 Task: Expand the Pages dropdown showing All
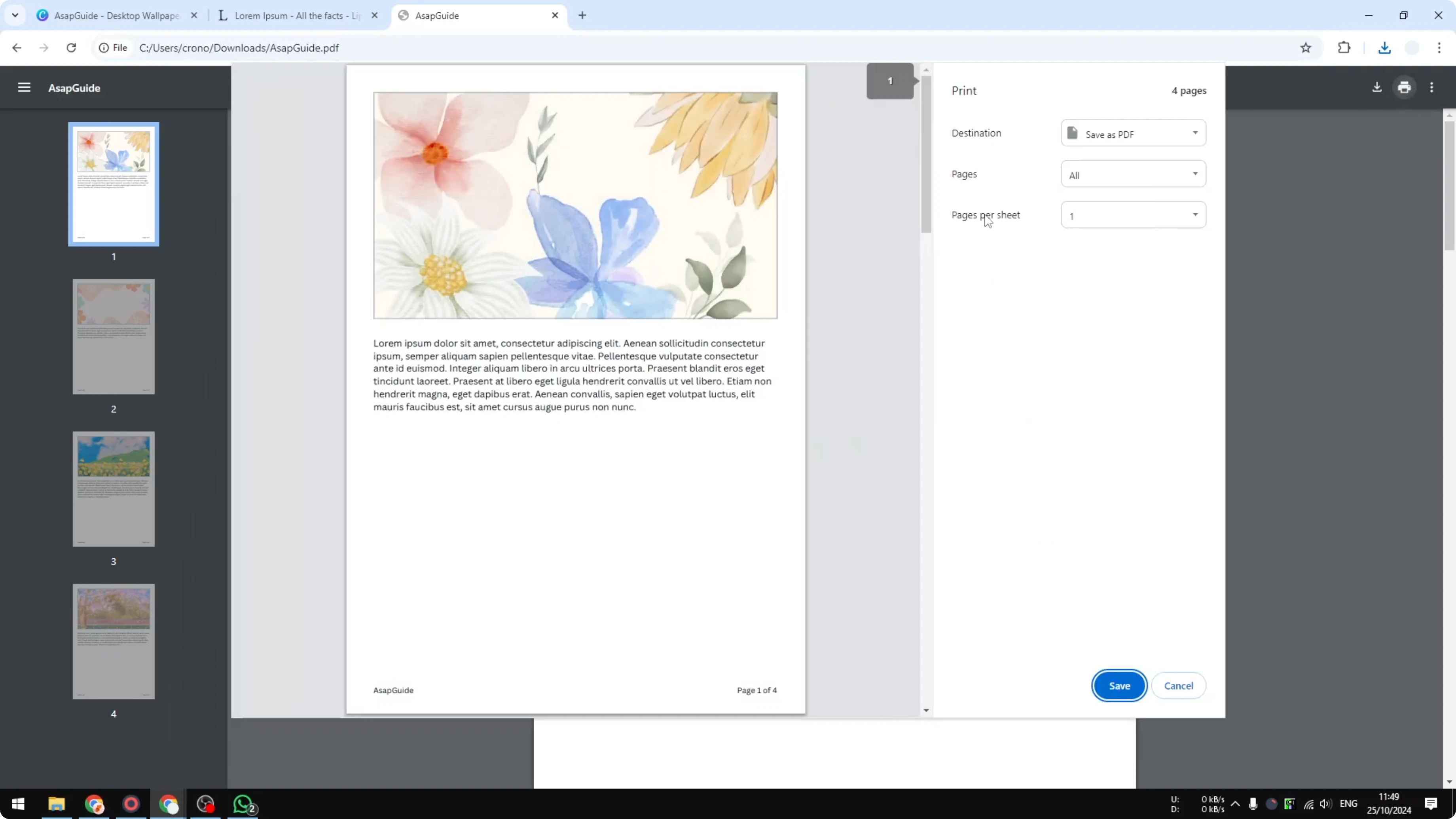click(1133, 174)
